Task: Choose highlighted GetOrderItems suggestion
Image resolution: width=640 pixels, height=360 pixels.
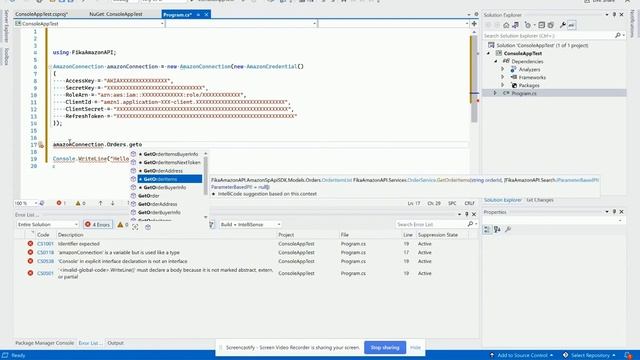Action: tap(170, 179)
